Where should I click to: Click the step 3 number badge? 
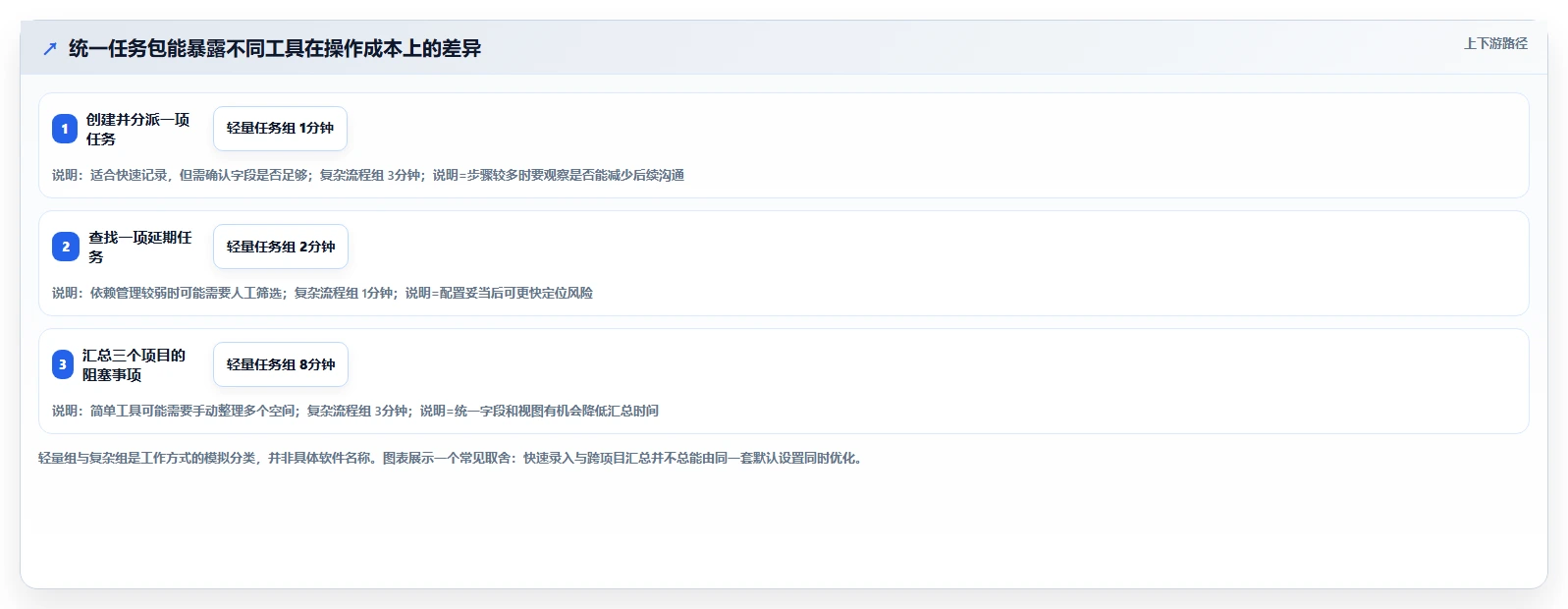[x=63, y=364]
